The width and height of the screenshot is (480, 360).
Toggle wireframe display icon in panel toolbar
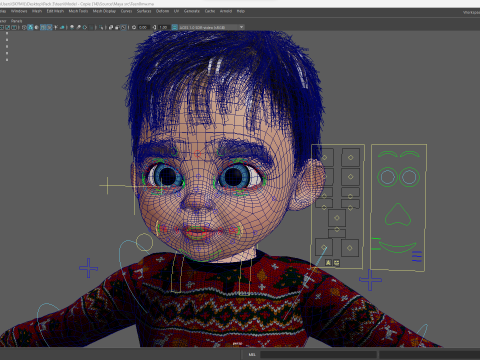[24, 27]
